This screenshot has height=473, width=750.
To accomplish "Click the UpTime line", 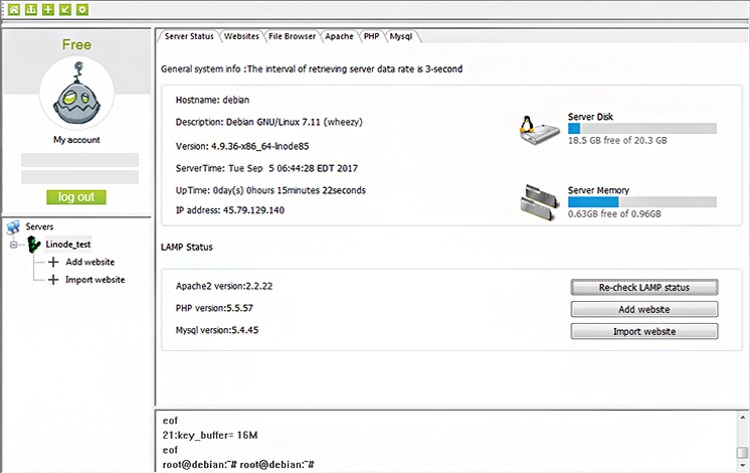I will (x=271, y=190).
